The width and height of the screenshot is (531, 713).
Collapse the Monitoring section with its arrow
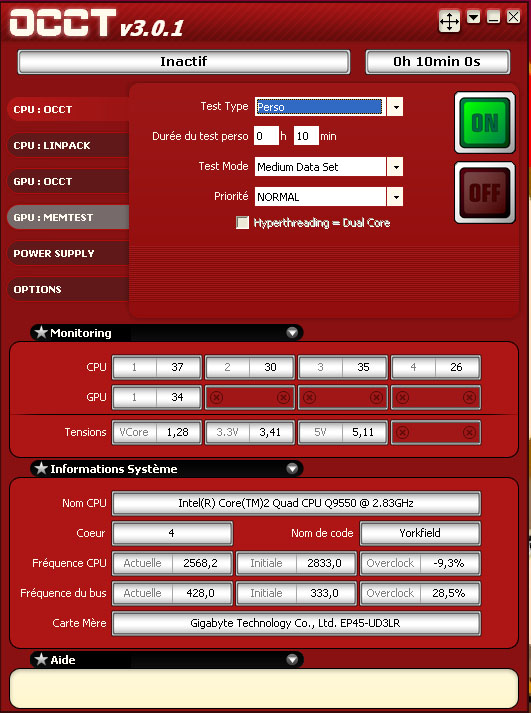point(292,333)
